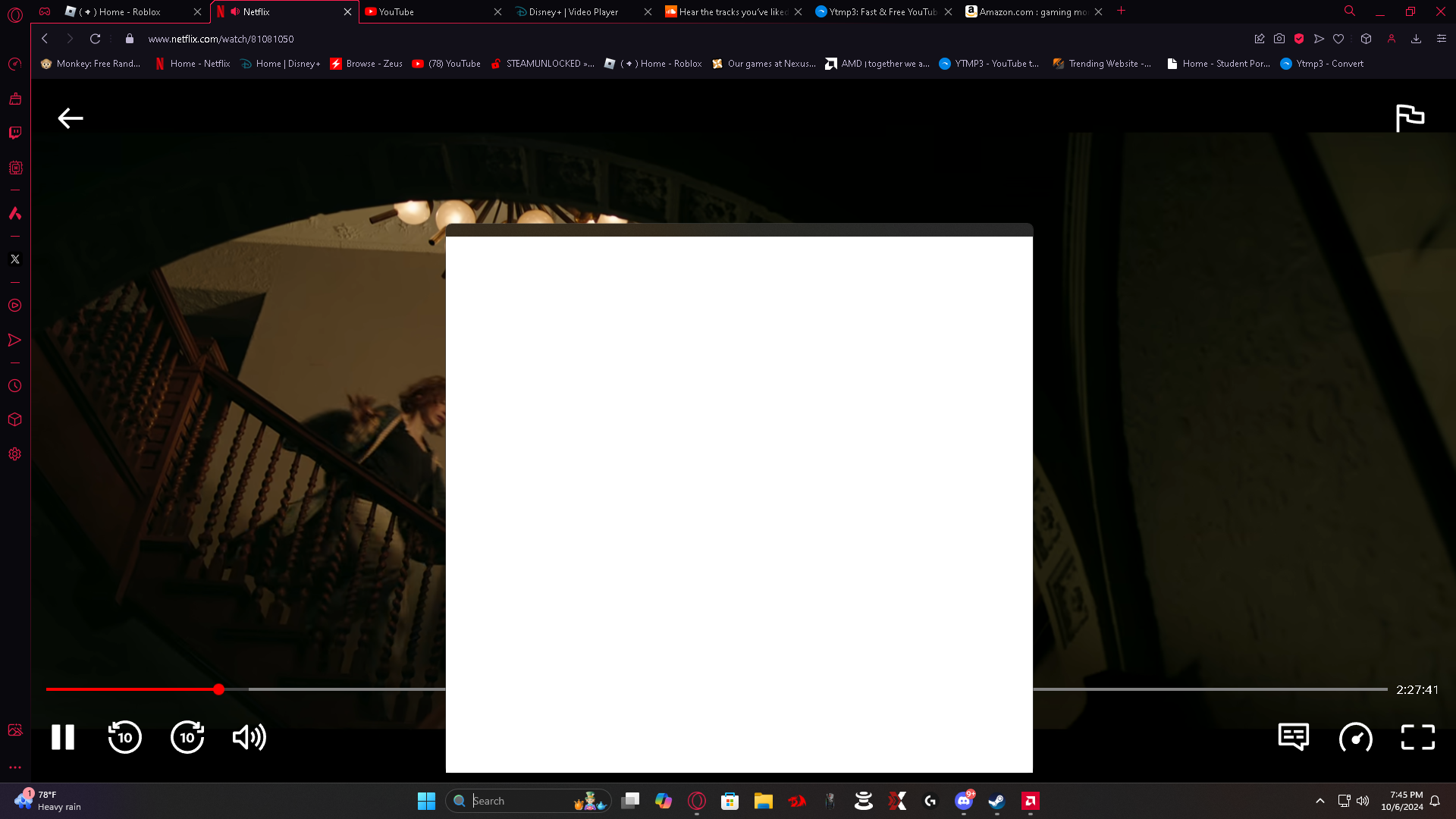
Task: Click the browser address bar URL
Action: pos(221,39)
